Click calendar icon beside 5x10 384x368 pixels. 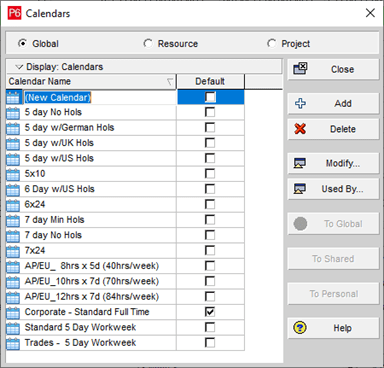click(x=13, y=174)
